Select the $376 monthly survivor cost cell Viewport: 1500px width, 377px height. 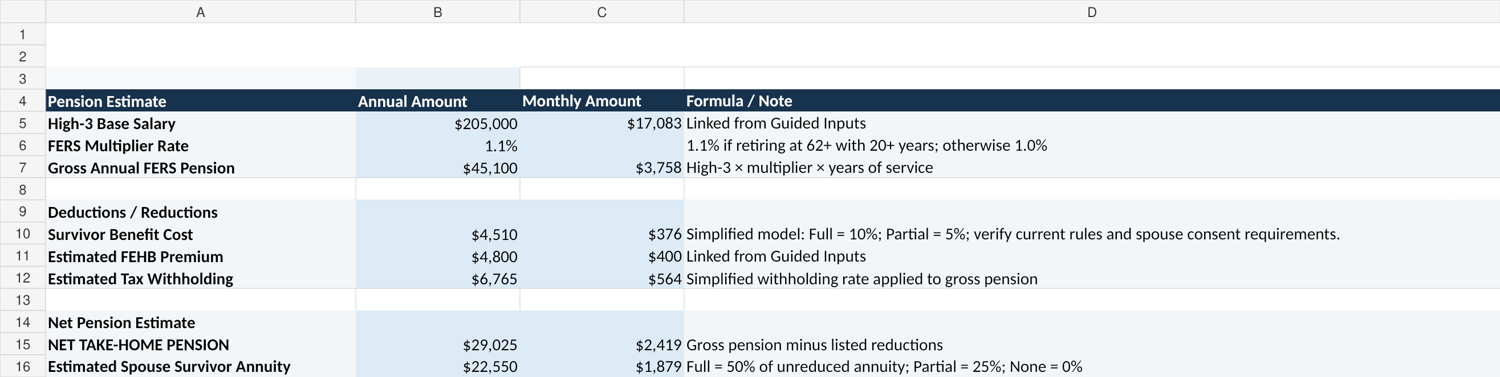coord(602,234)
